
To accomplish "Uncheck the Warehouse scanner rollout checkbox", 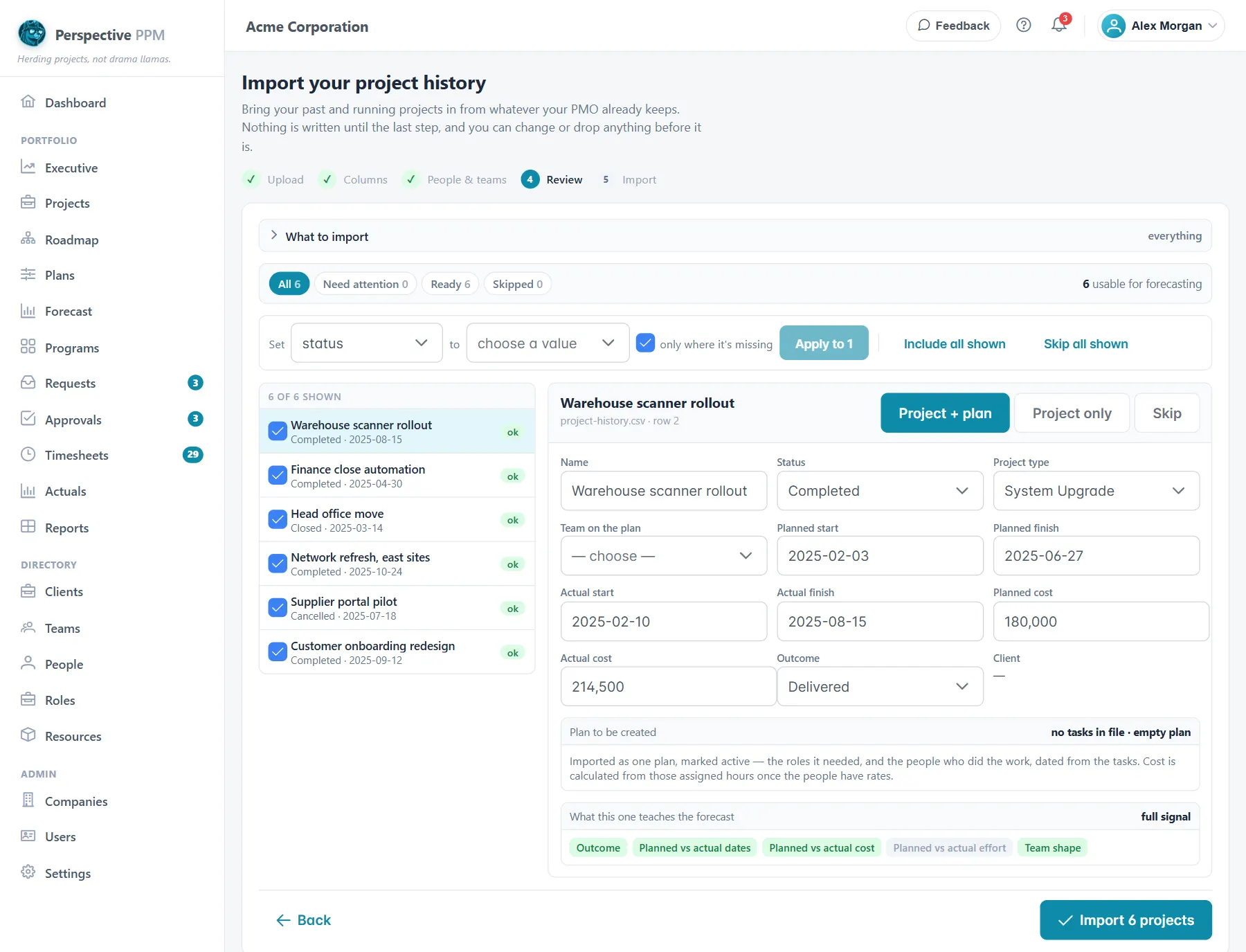I will (278, 431).
